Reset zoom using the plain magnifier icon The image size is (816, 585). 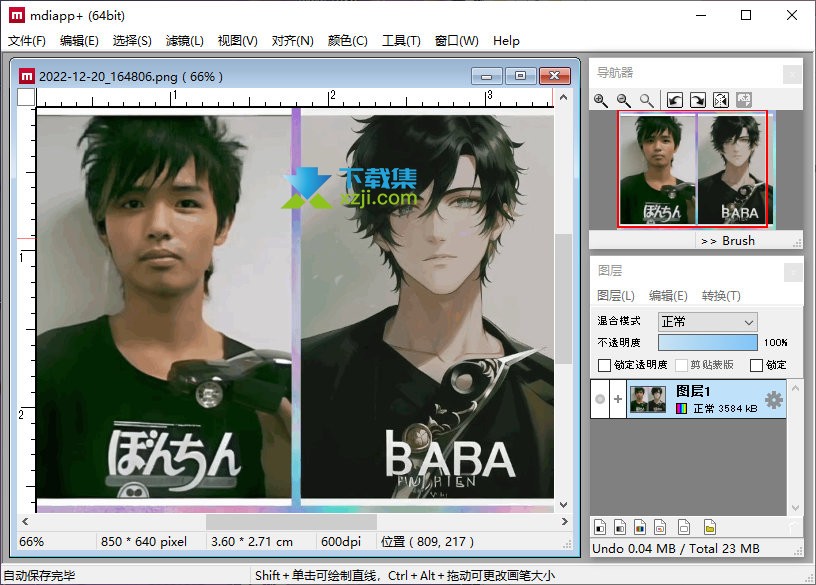pyautogui.click(x=646, y=100)
